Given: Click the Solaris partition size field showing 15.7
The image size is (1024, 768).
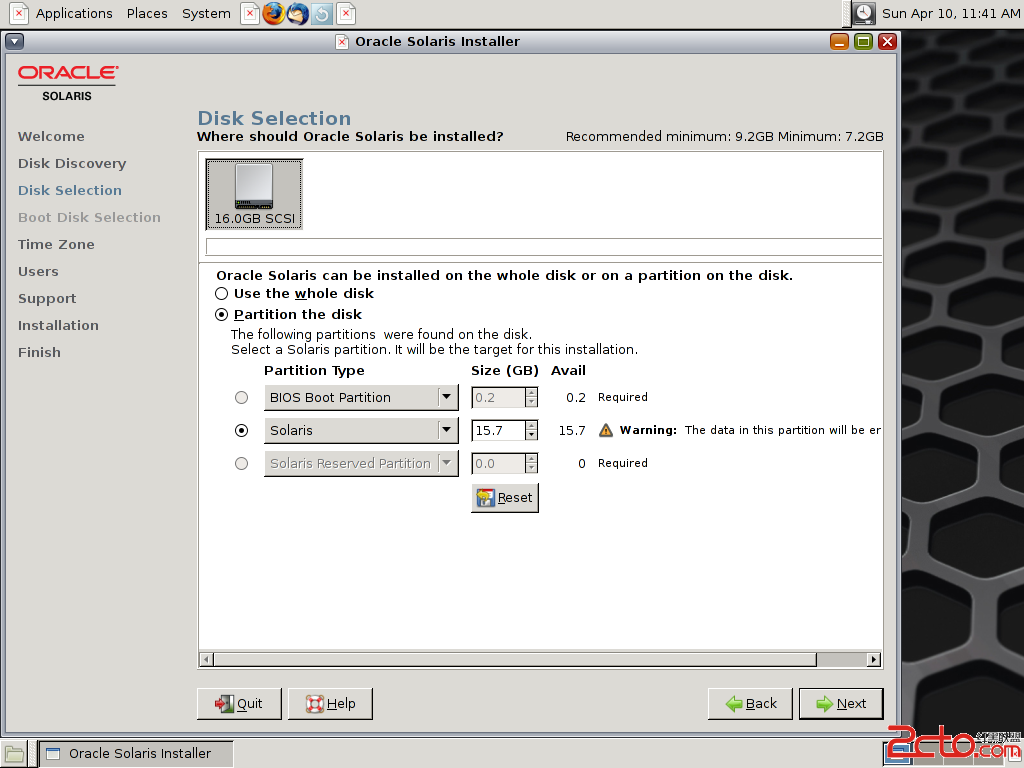Looking at the screenshot, I should click(x=498, y=430).
